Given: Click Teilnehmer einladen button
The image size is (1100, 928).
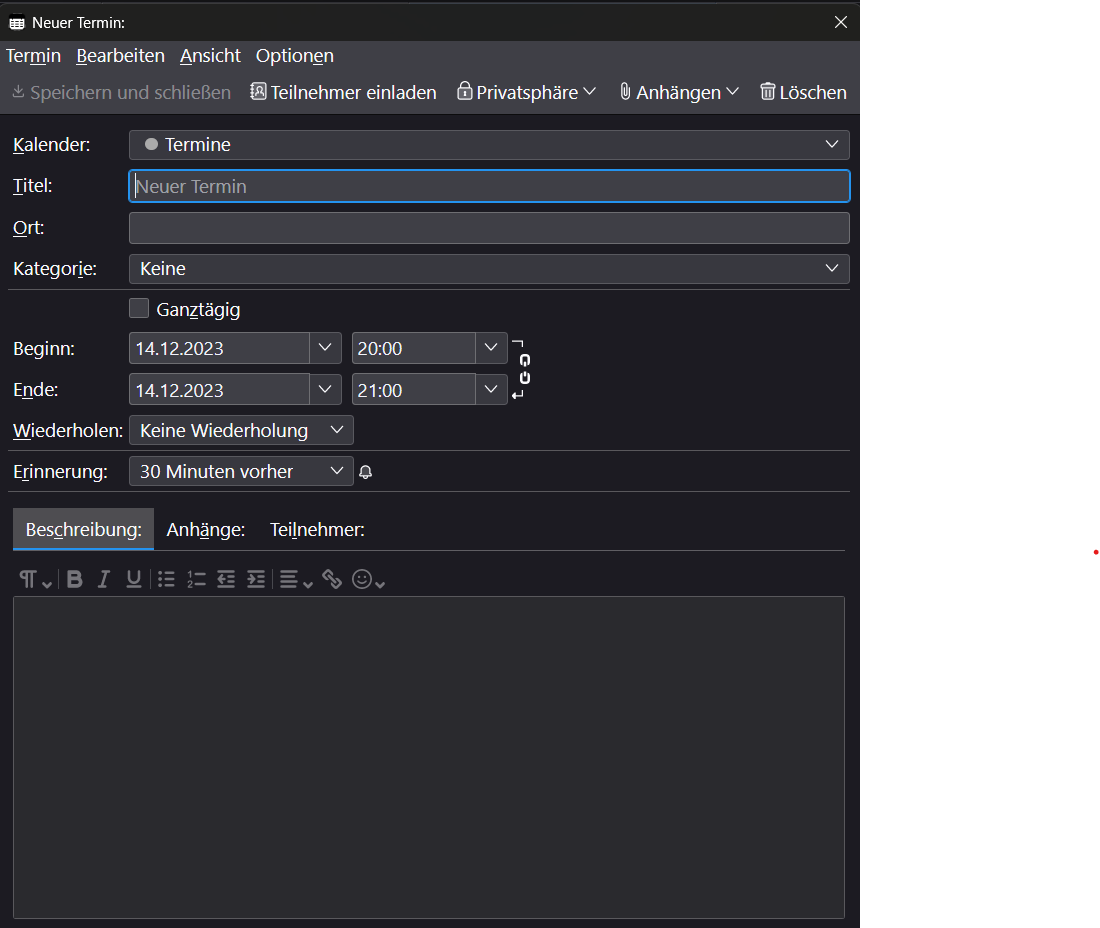Looking at the screenshot, I should [x=343, y=92].
